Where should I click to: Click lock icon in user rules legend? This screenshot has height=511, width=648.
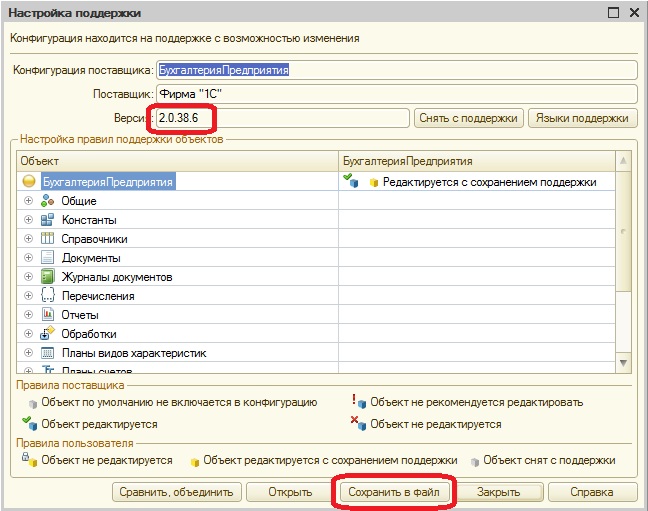click(30, 459)
